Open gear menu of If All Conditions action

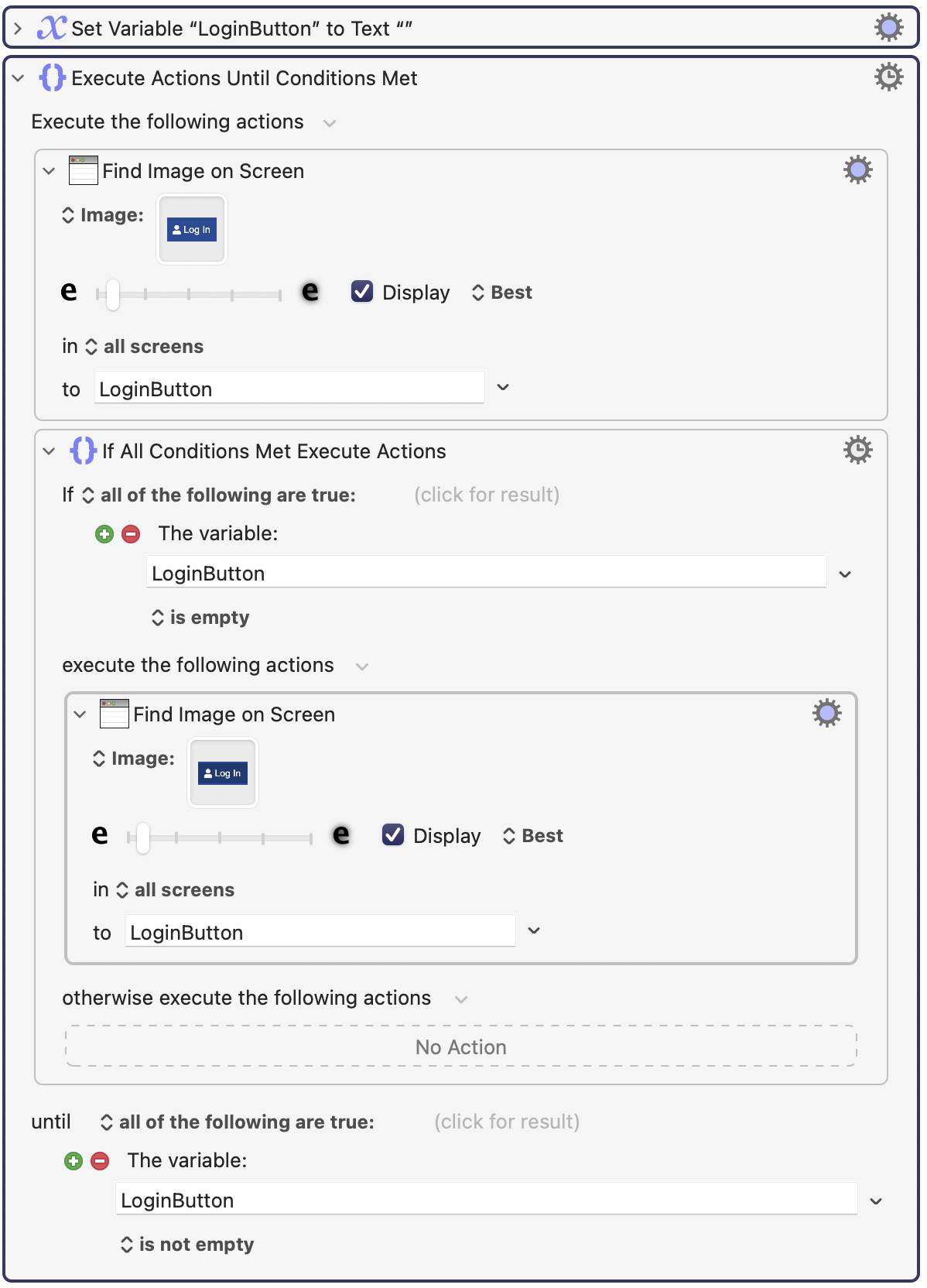click(x=857, y=450)
